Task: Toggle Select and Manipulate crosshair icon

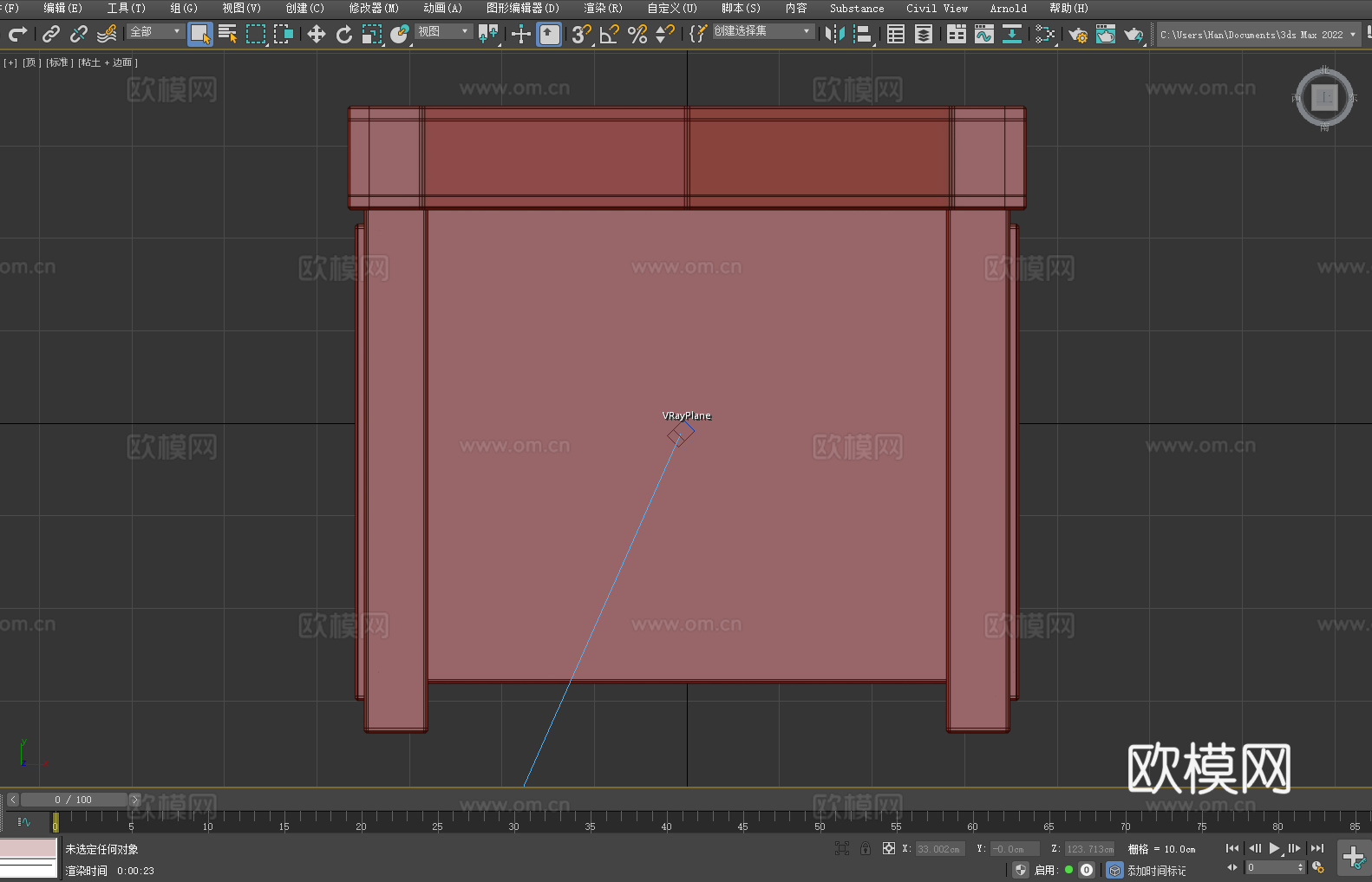Action: pyautogui.click(x=521, y=35)
